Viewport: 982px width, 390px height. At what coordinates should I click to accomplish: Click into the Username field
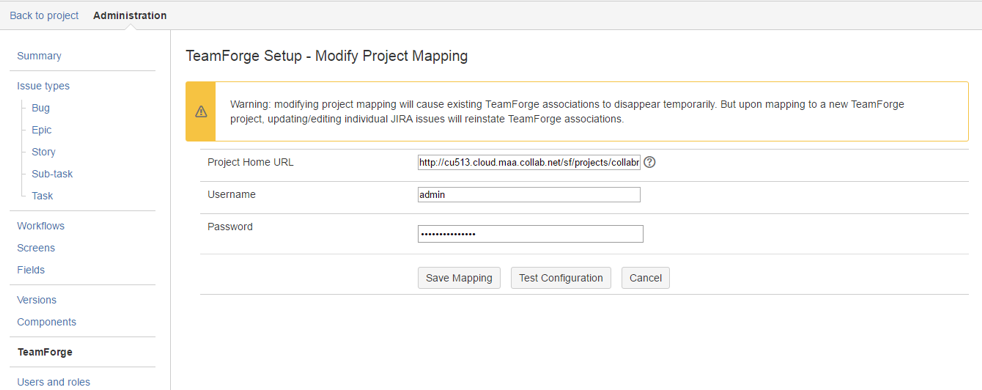tap(529, 195)
